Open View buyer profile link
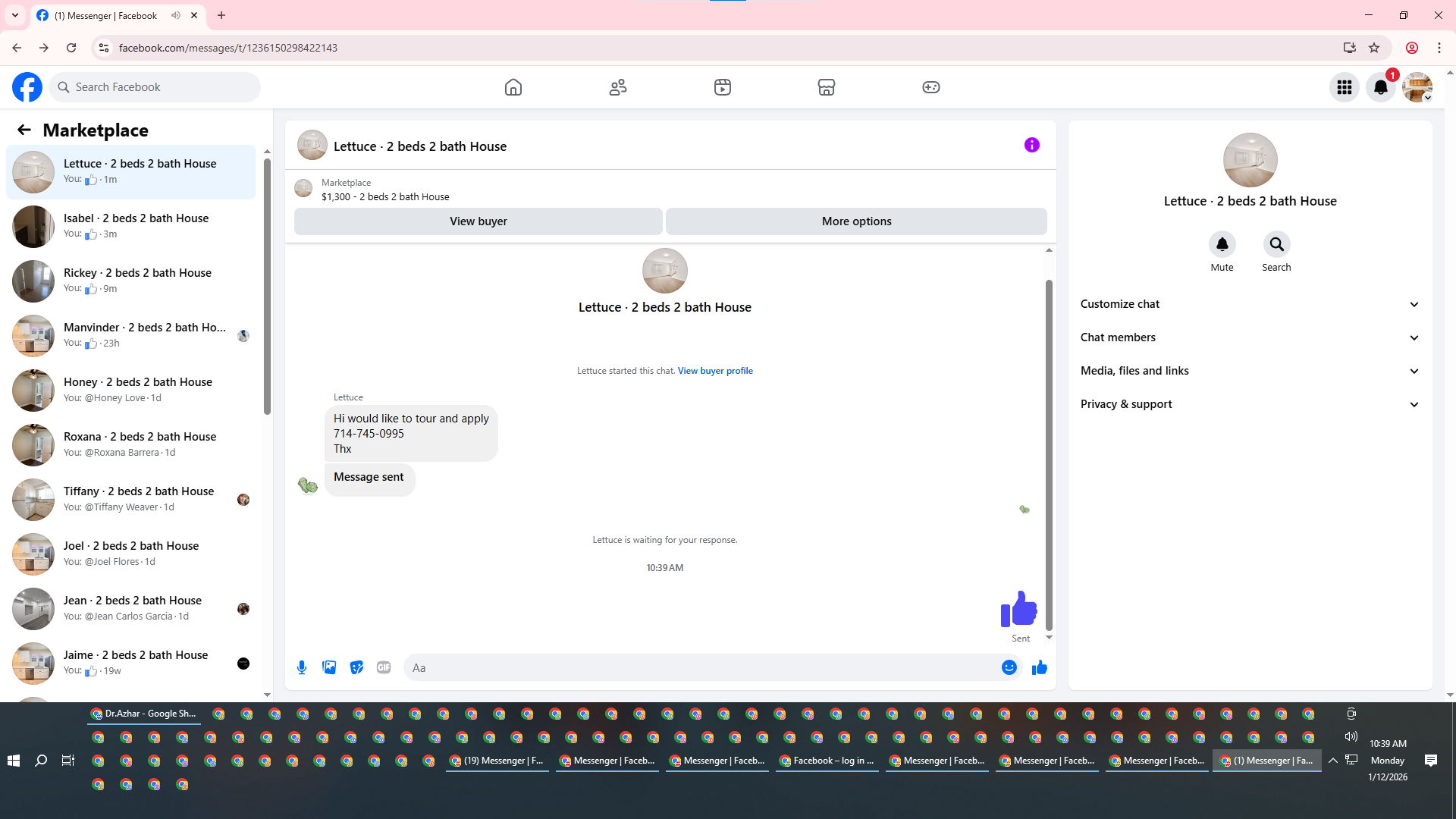 (x=715, y=371)
